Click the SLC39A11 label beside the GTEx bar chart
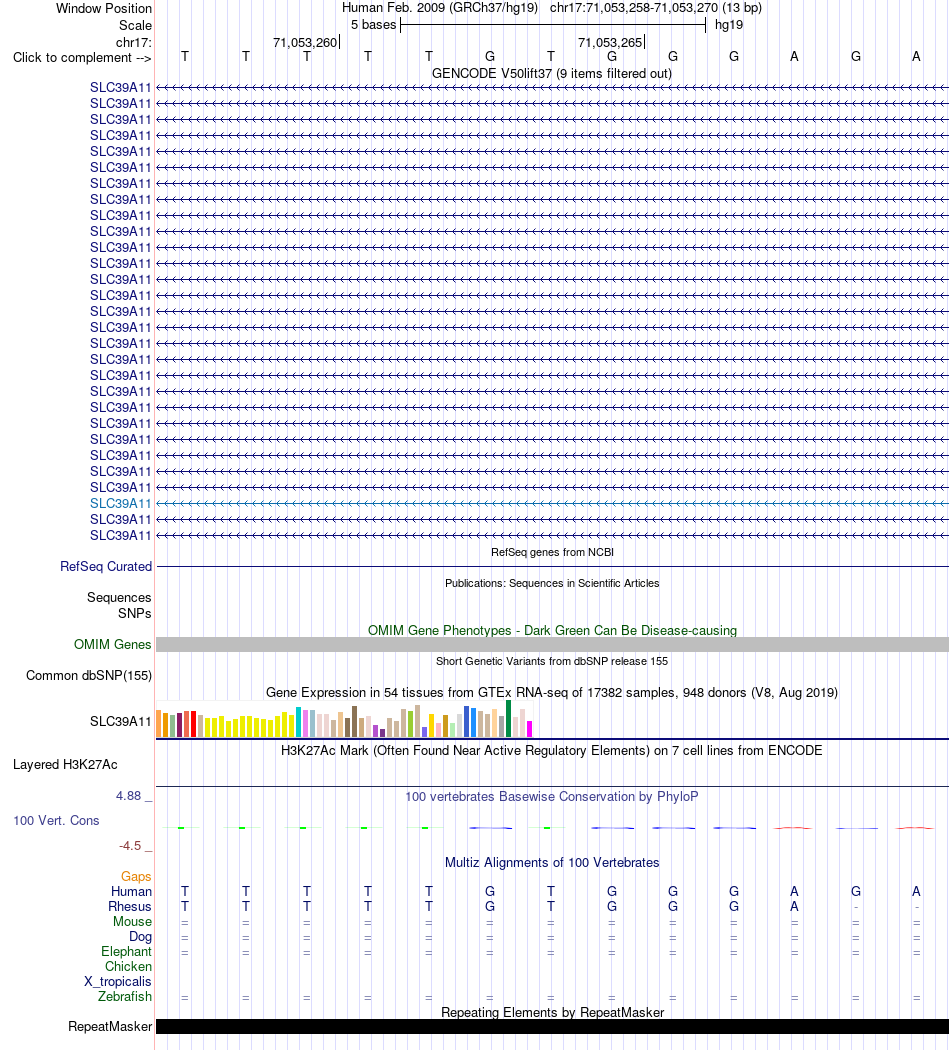 pyautogui.click(x=121, y=721)
